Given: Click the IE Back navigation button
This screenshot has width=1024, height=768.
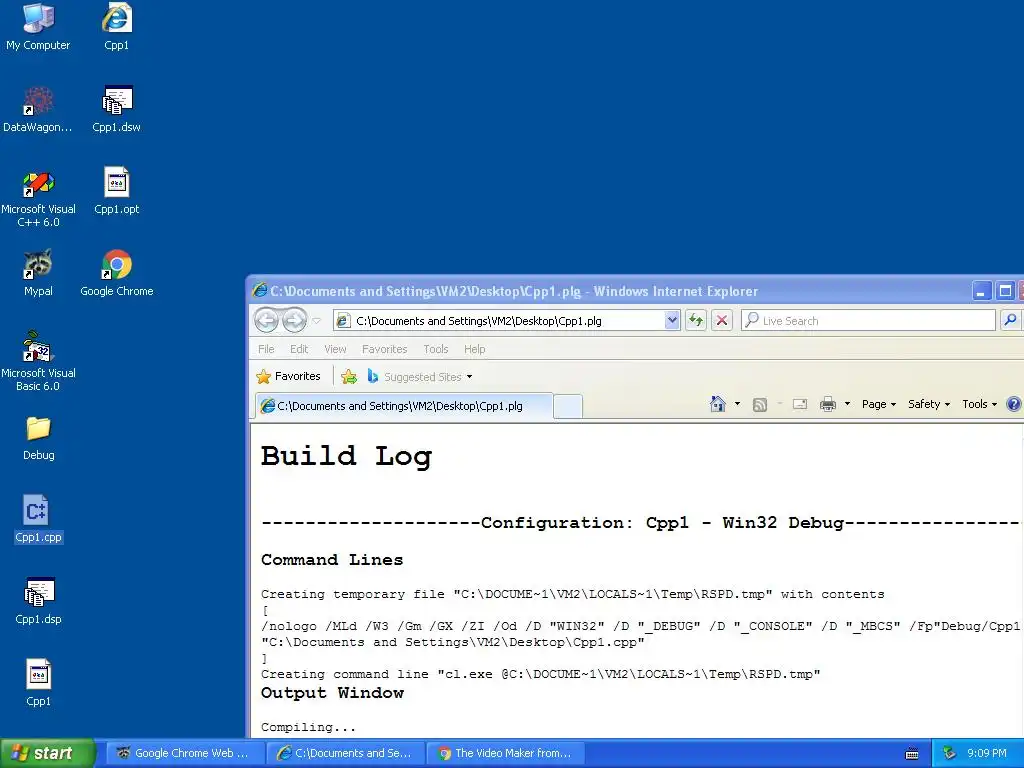Looking at the screenshot, I should click(266, 320).
